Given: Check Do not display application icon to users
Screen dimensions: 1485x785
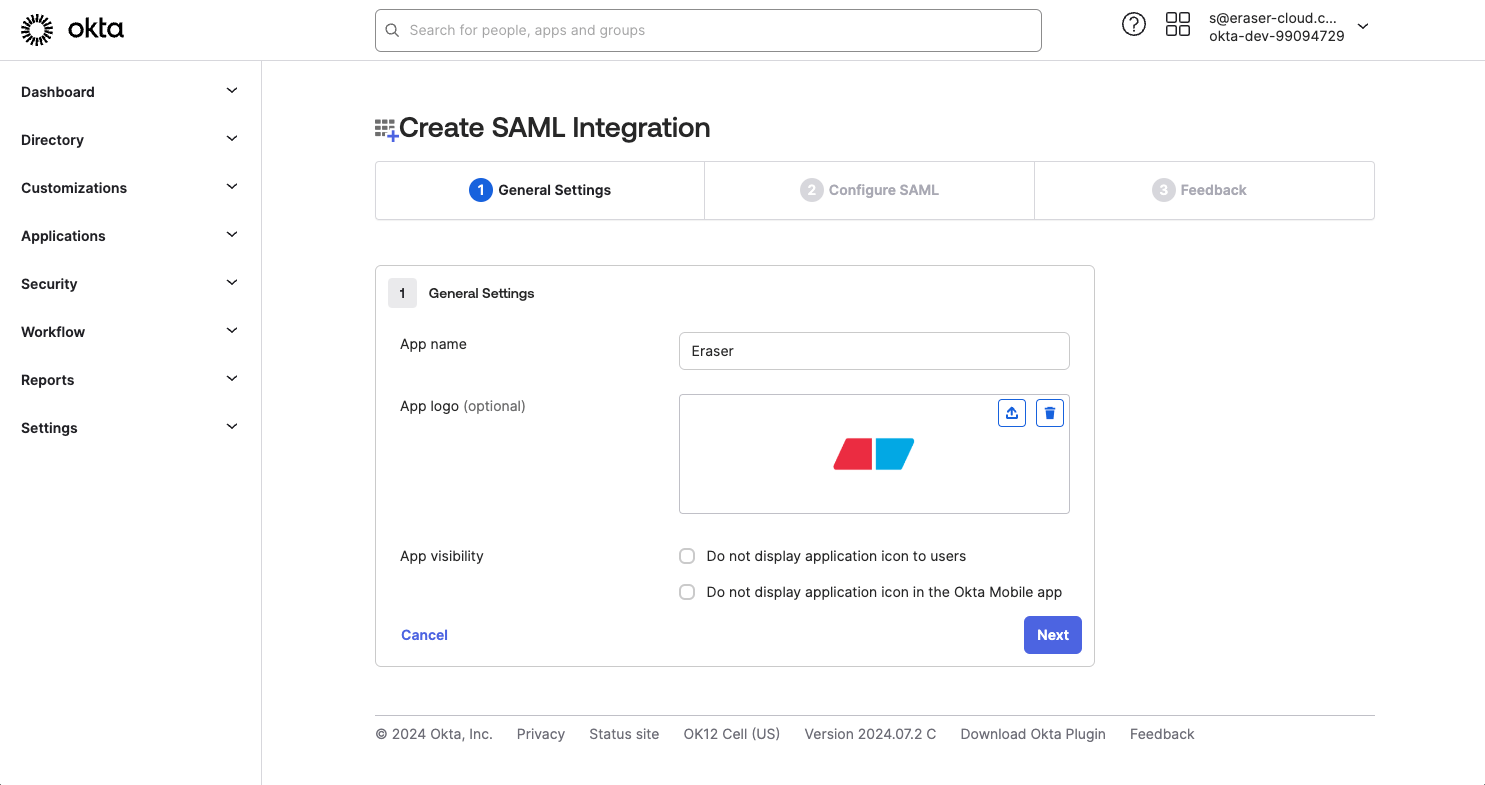Looking at the screenshot, I should (x=687, y=556).
